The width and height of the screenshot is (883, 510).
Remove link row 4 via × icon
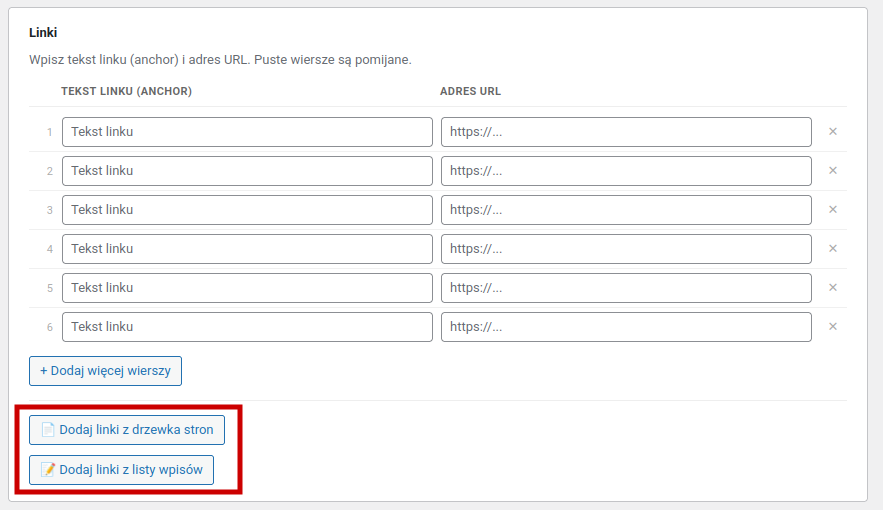pos(832,249)
